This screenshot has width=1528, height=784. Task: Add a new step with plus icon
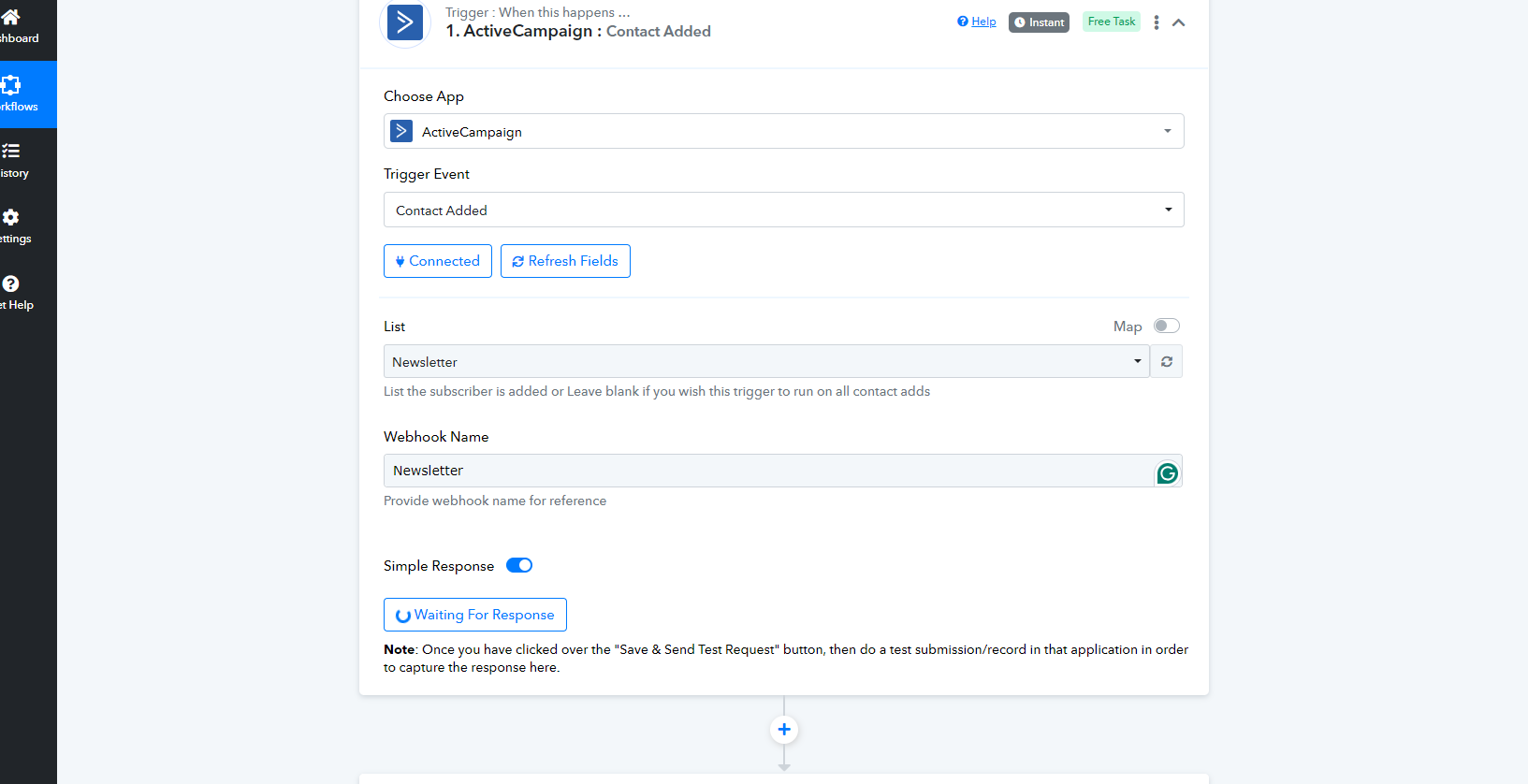click(784, 730)
